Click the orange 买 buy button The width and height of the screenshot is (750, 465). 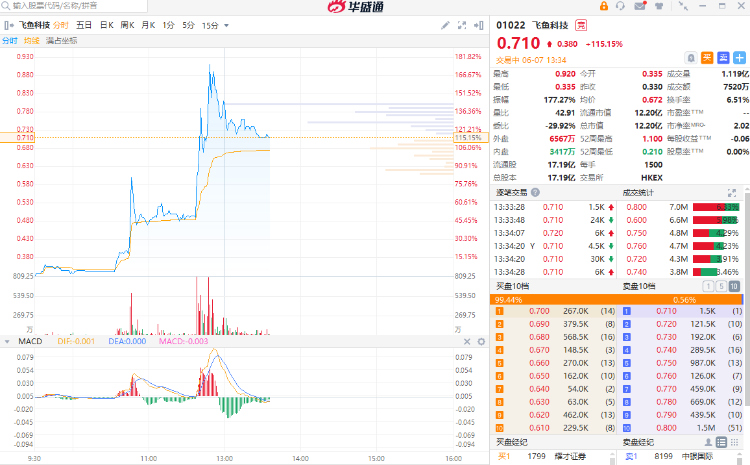(707, 58)
